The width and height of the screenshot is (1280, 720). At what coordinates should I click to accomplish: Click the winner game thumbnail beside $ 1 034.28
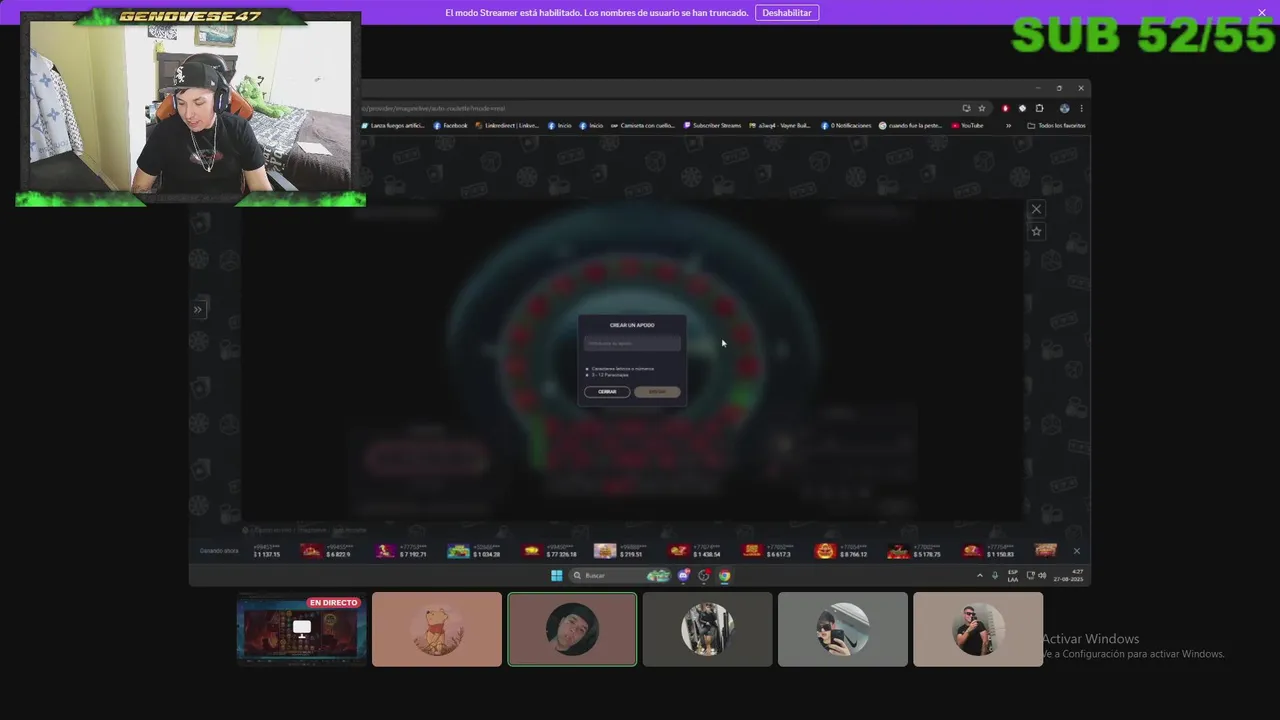pyautogui.click(x=458, y=551)
